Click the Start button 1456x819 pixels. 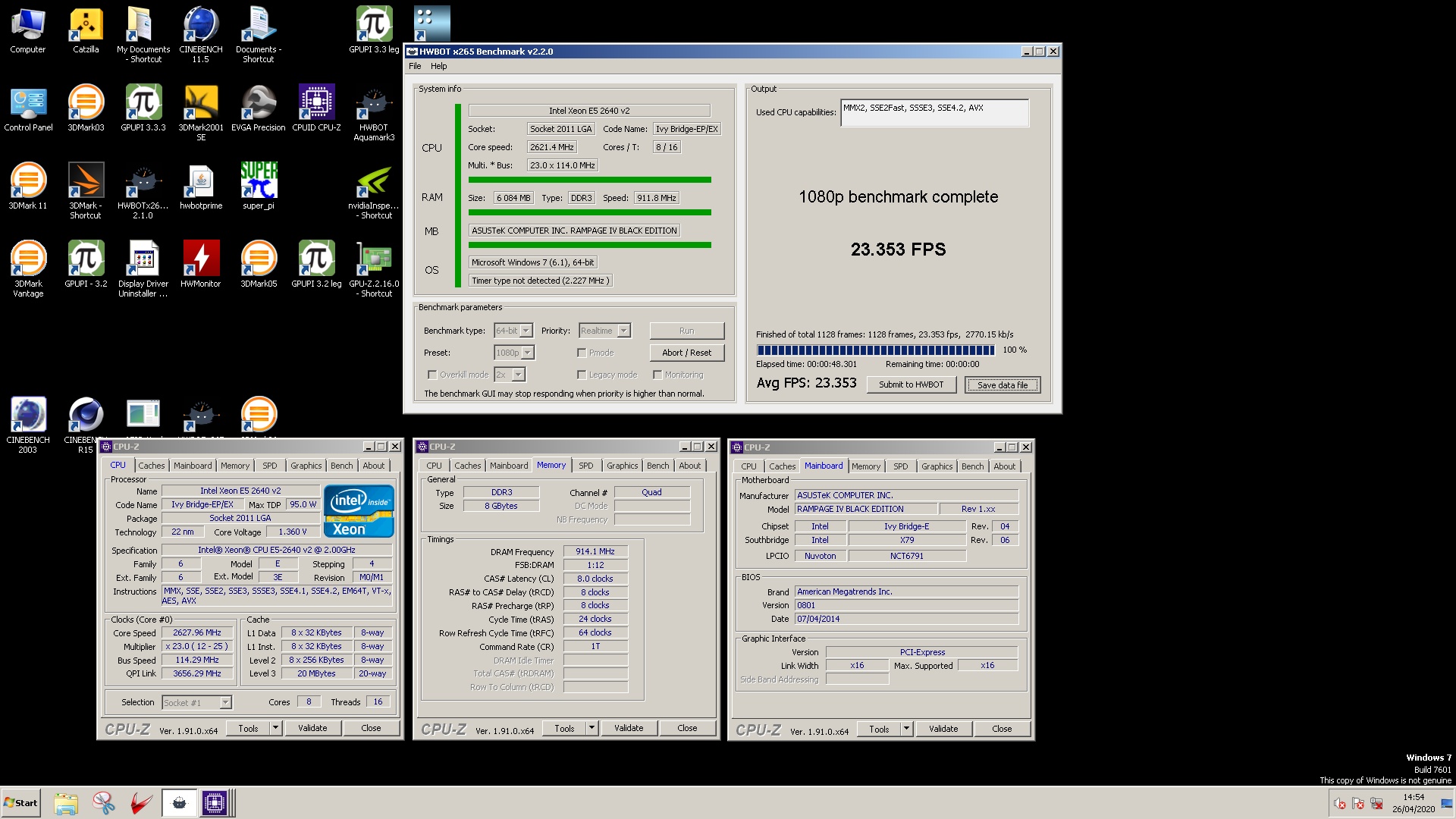click(21, 803)
